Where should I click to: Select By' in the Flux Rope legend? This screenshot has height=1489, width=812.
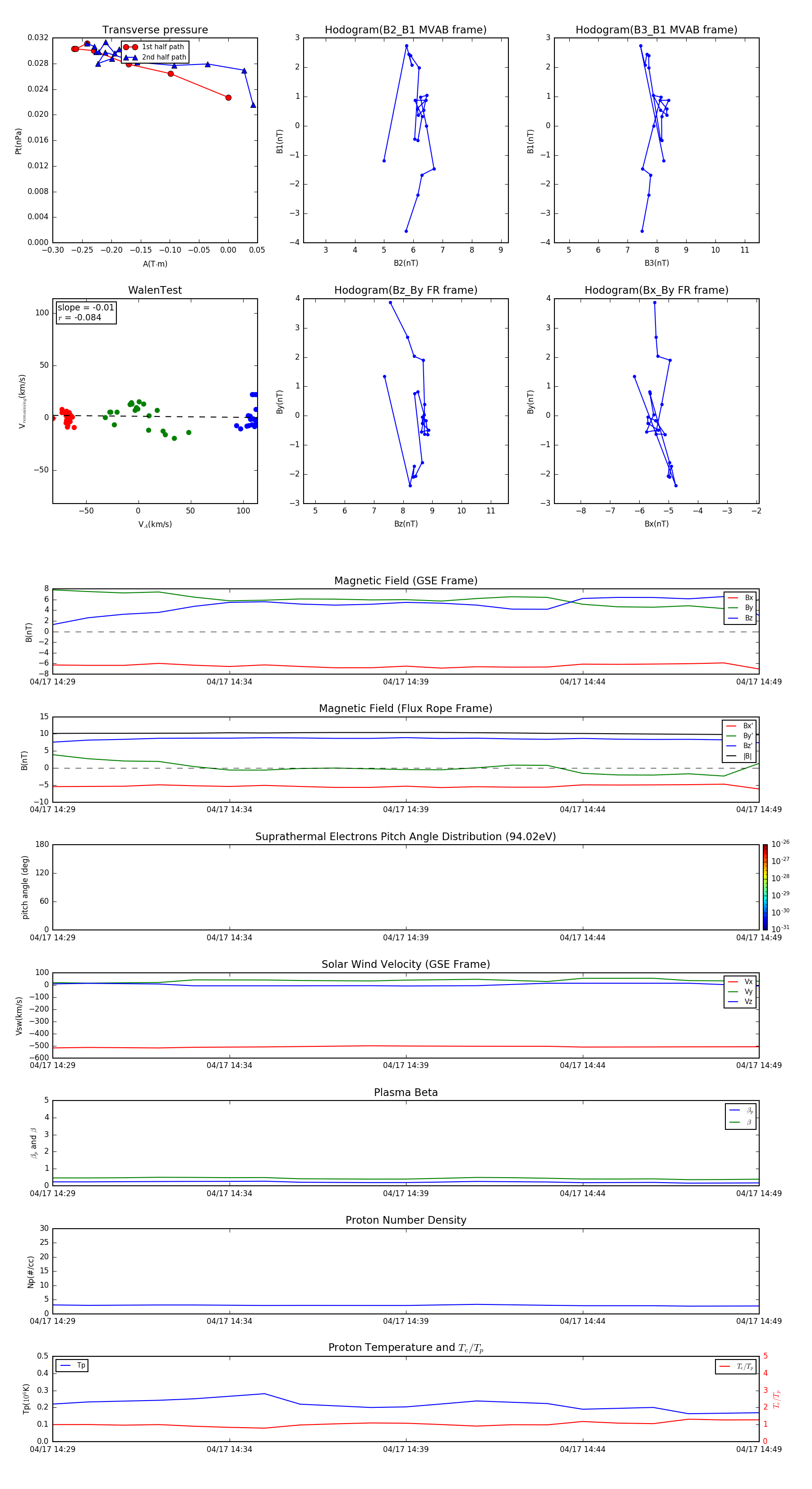(x=739, y=736)
